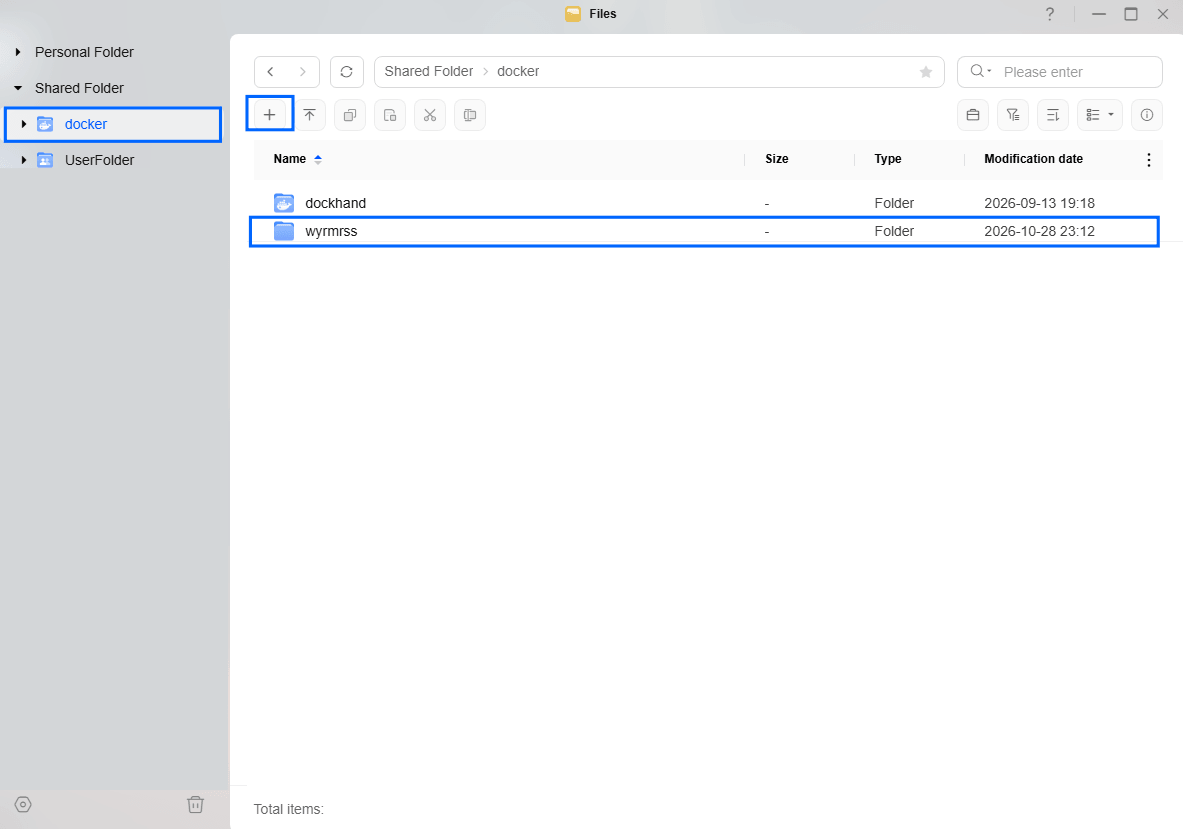1183x829 pixels.
Task: Sort the list by Name column header
Action: (290, 158)
